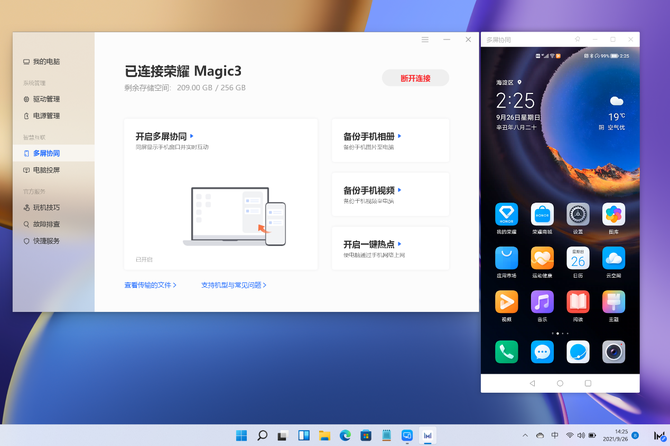This screenshot has height=446, width=670.
Task: Switch to 电脑投屏 in the sidebar
Action: tap(46, 170)
